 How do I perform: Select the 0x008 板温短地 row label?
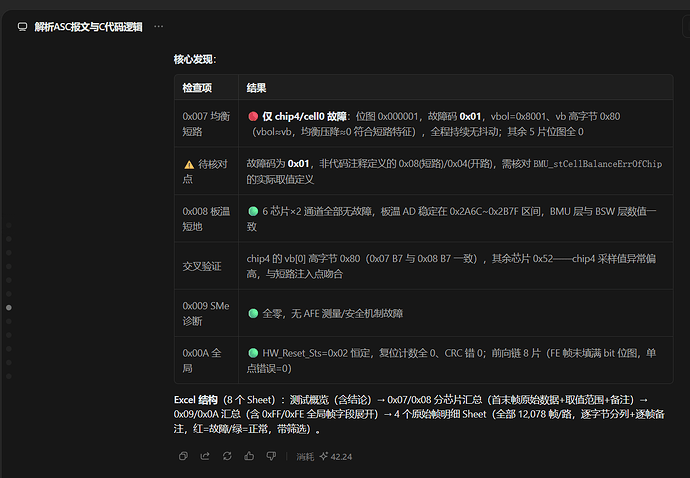[x=206, y=219]
